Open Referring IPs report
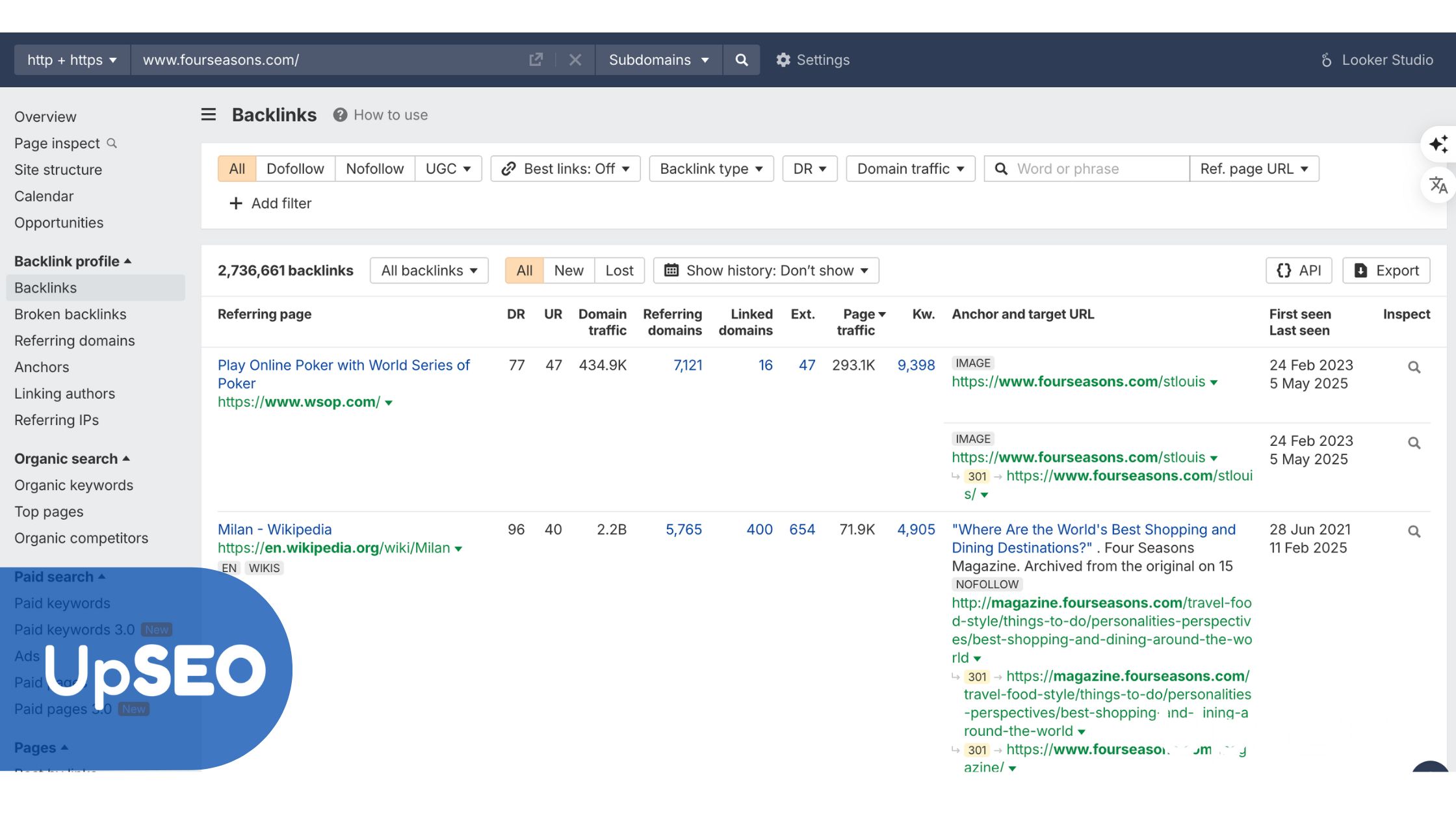The height and width of the screenshot is (819, 1456). tap(57, 421)
